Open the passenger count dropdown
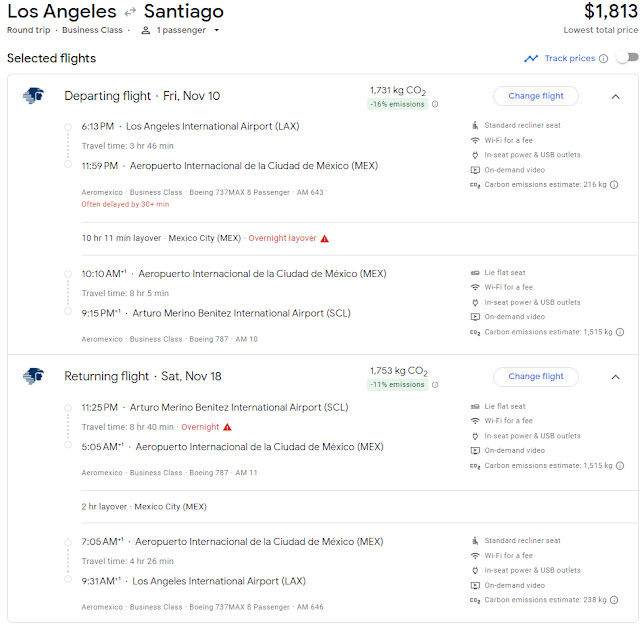 pyautogui.click(x=181, y=30)
